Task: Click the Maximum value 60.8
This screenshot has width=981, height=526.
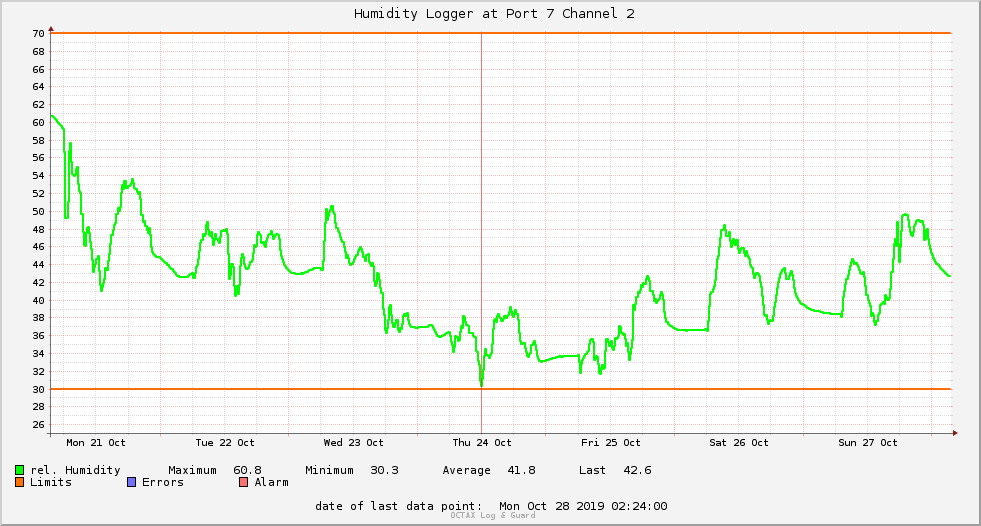Action: pos(247,470)
